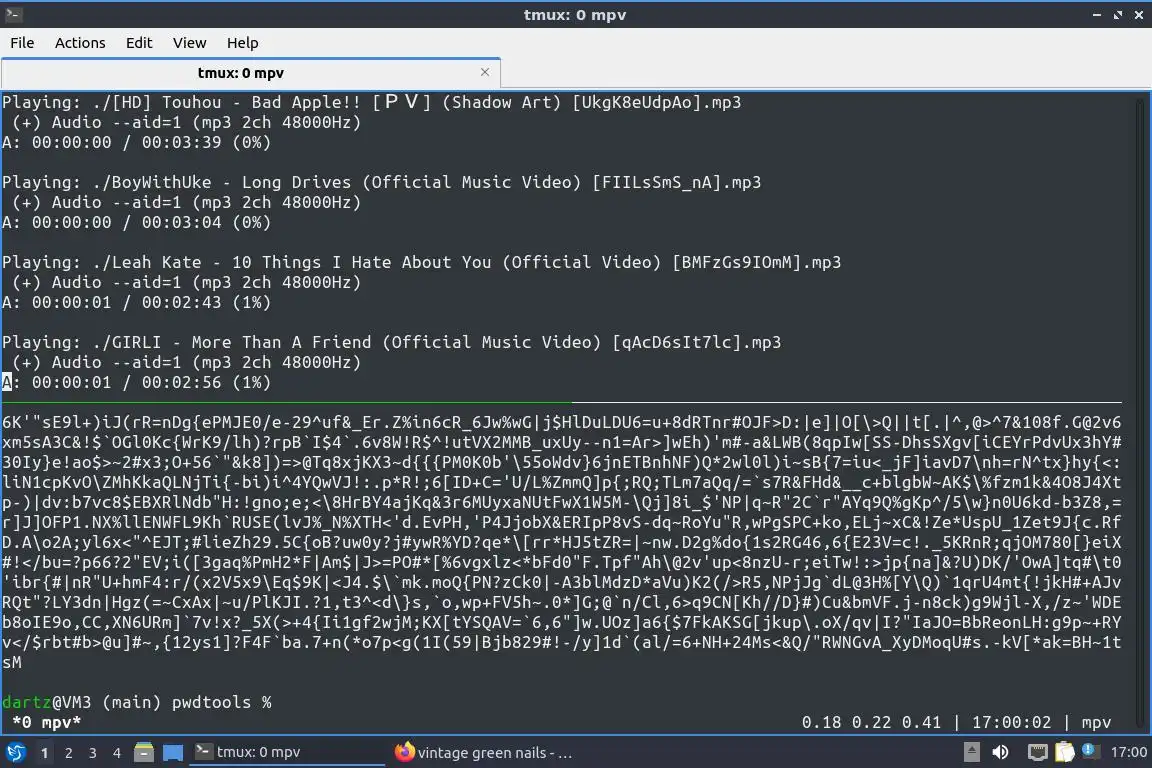Screen dimensions: 1152x768
Task: Close the 'tmux: 0 mpv' tab
Action: [485, 72]
